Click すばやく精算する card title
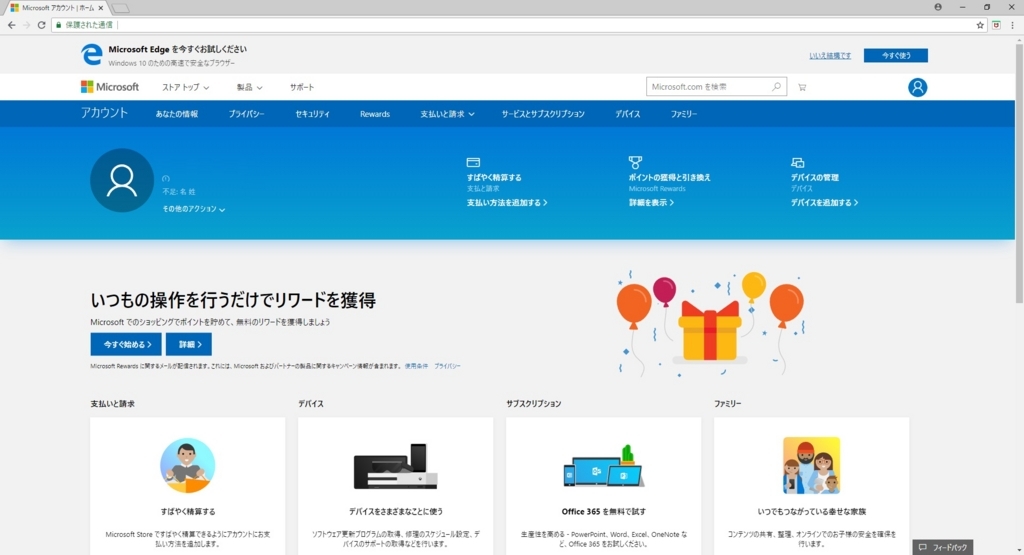Image resolution: width=1024 pixels, height=555 pixels. coord(187,512)
